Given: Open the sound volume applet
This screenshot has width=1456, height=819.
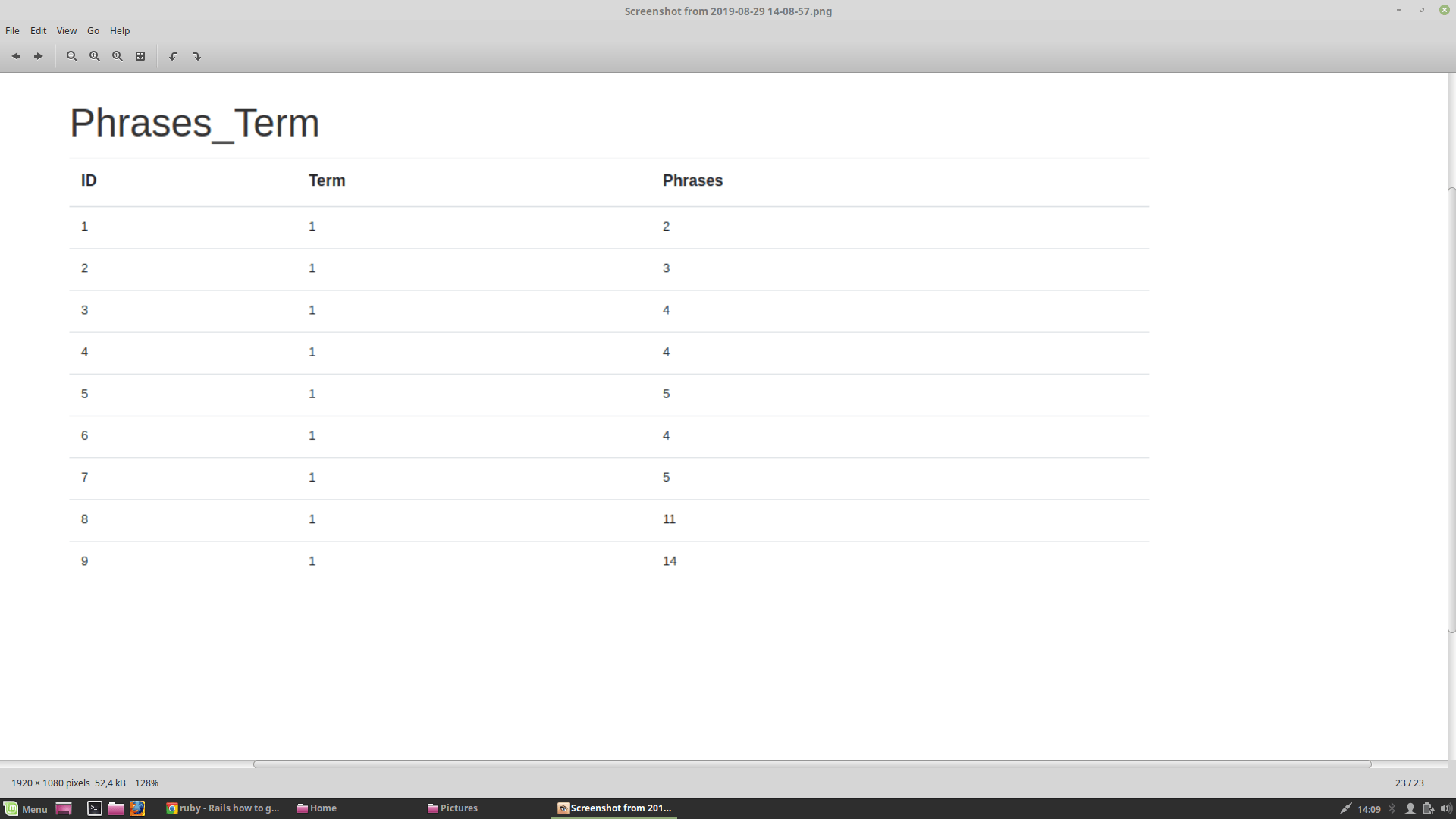Looking at the screenshot, I should pos(1446,808).
